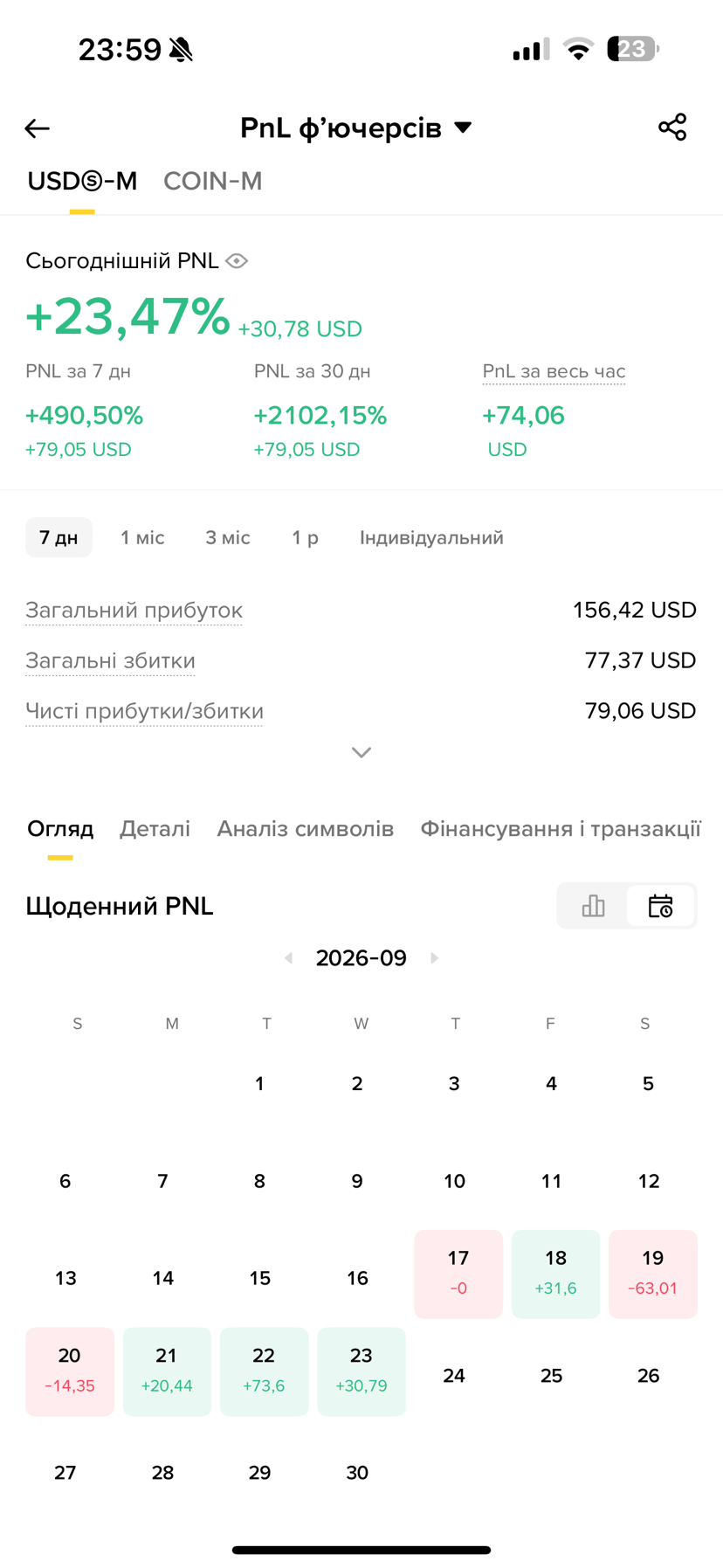Expand profit summary chevron
This screenshot has width=723, height=1568.
point(361,752)
